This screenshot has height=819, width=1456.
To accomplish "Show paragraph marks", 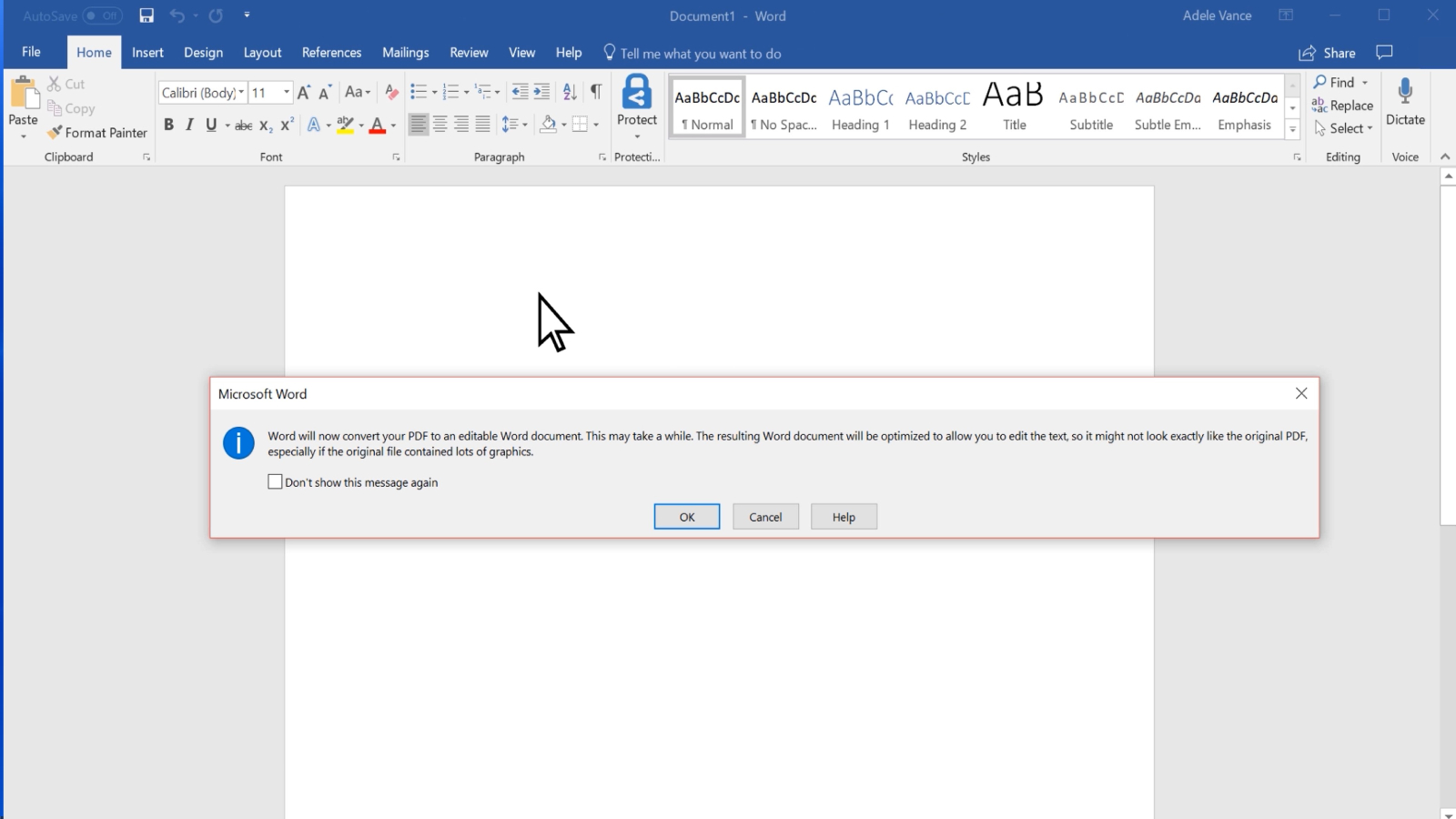I will (596, 91).
